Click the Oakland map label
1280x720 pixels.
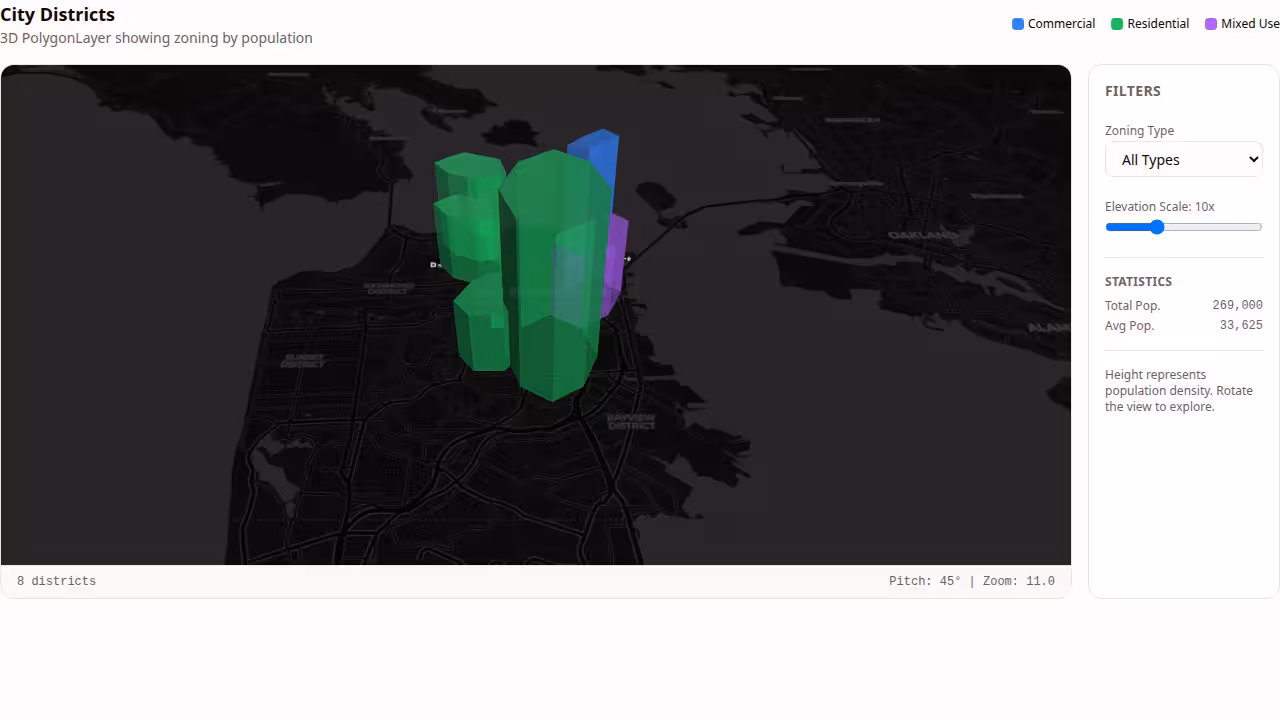(922, 235)
